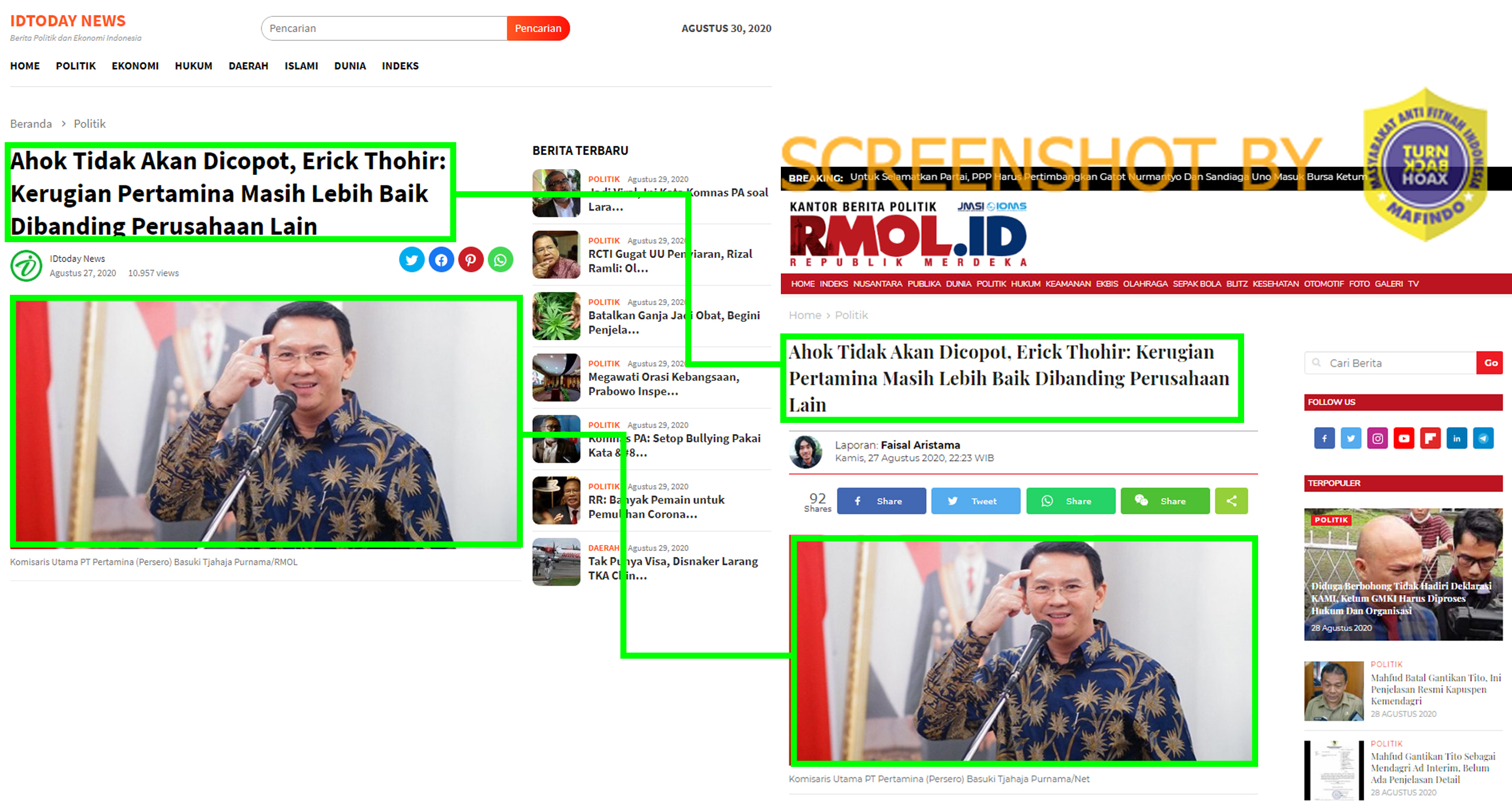This screenshot has width=1512, height=802.
Task: Click the orange Pencarian search button
Action: coord(538,28)
